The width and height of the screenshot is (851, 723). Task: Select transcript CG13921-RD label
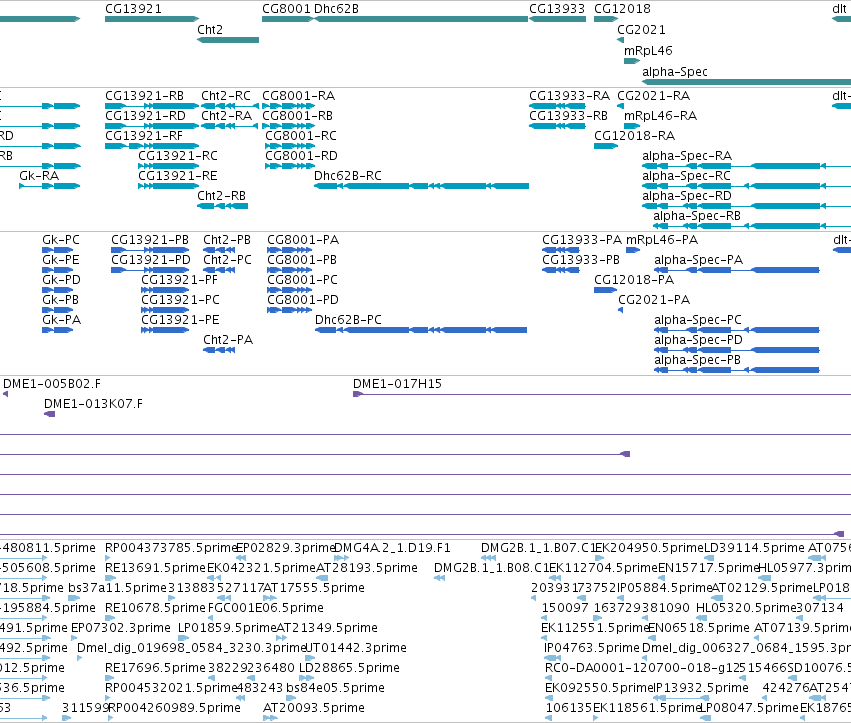point(145,116)
